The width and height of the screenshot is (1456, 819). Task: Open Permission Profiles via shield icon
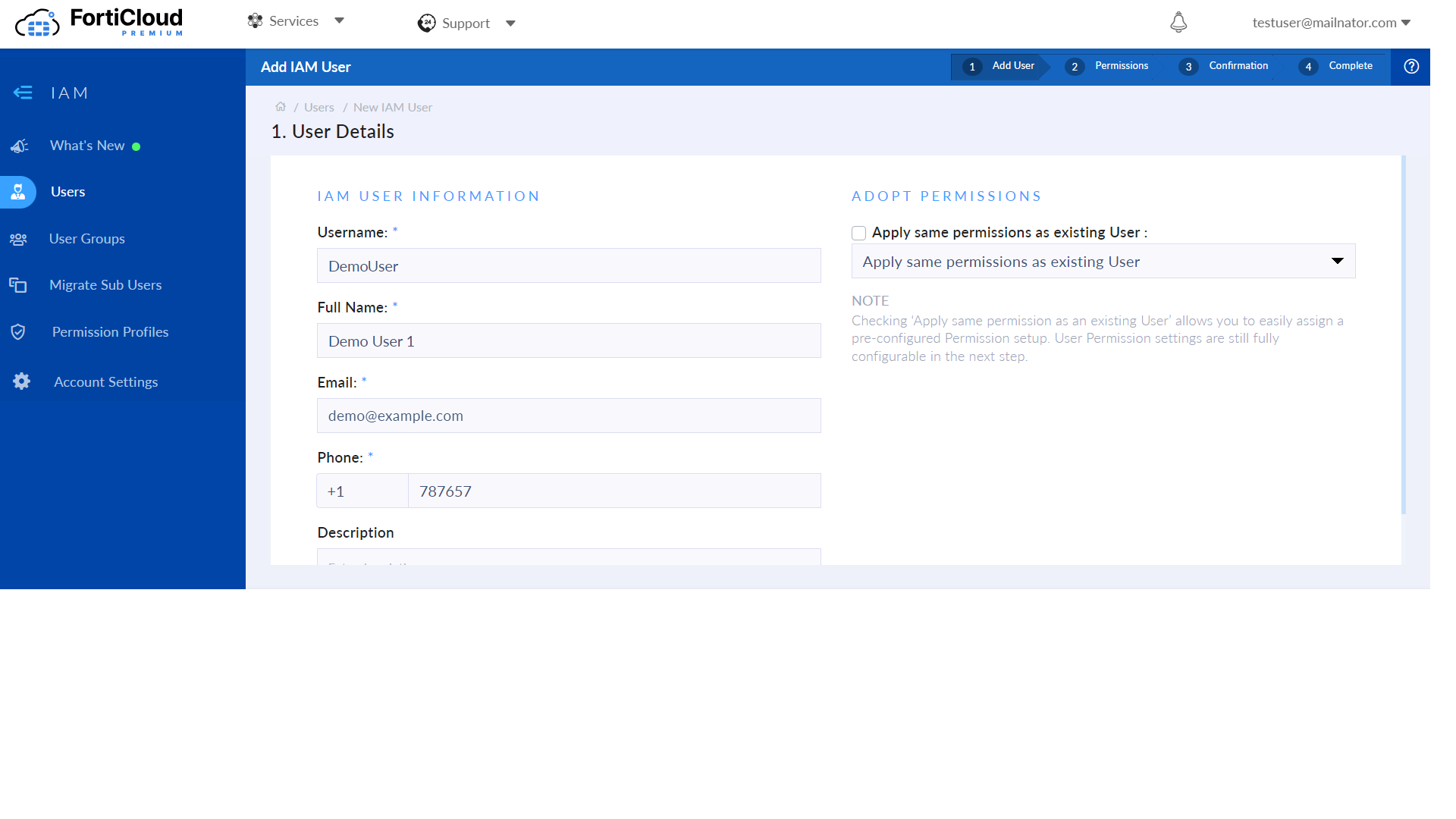18,331
